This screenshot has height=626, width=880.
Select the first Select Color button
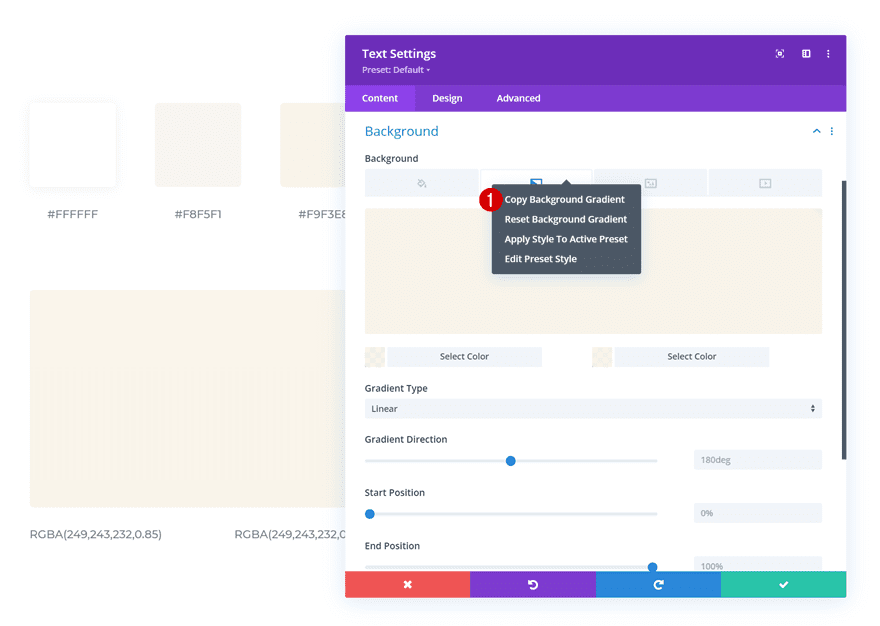(x=464, y=356)
